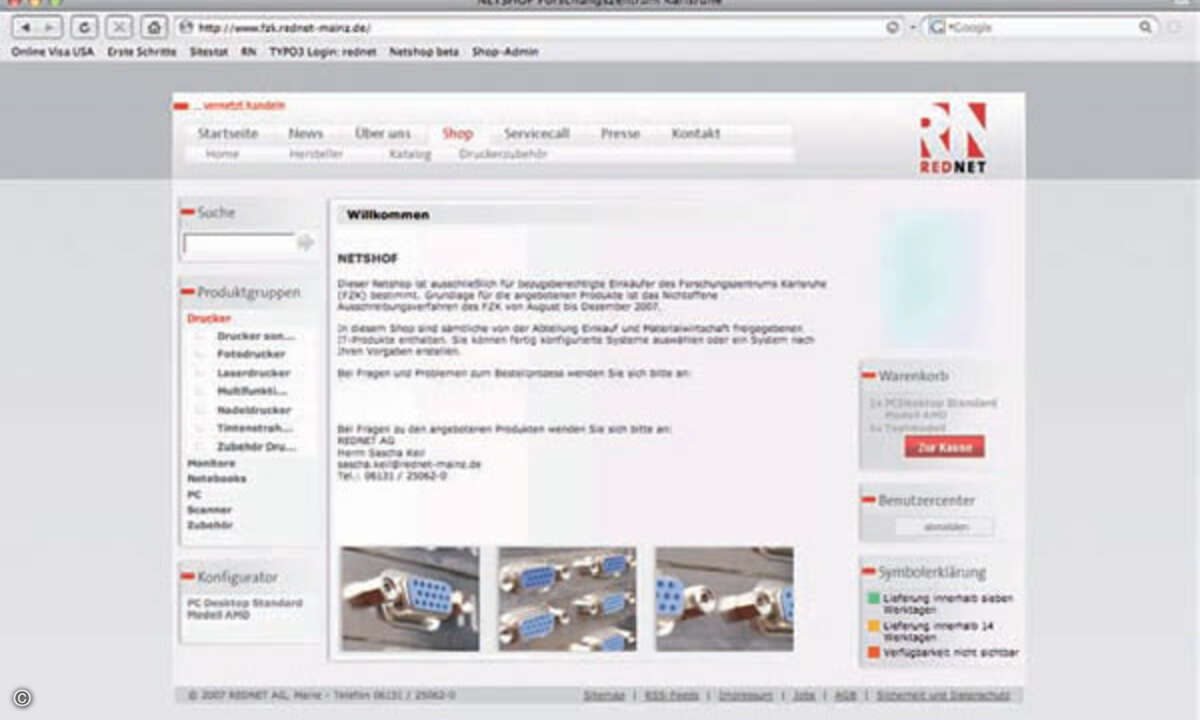
Task: Open the 'Online Visa USA' bookmark
Action: click(x=53, y=52)
